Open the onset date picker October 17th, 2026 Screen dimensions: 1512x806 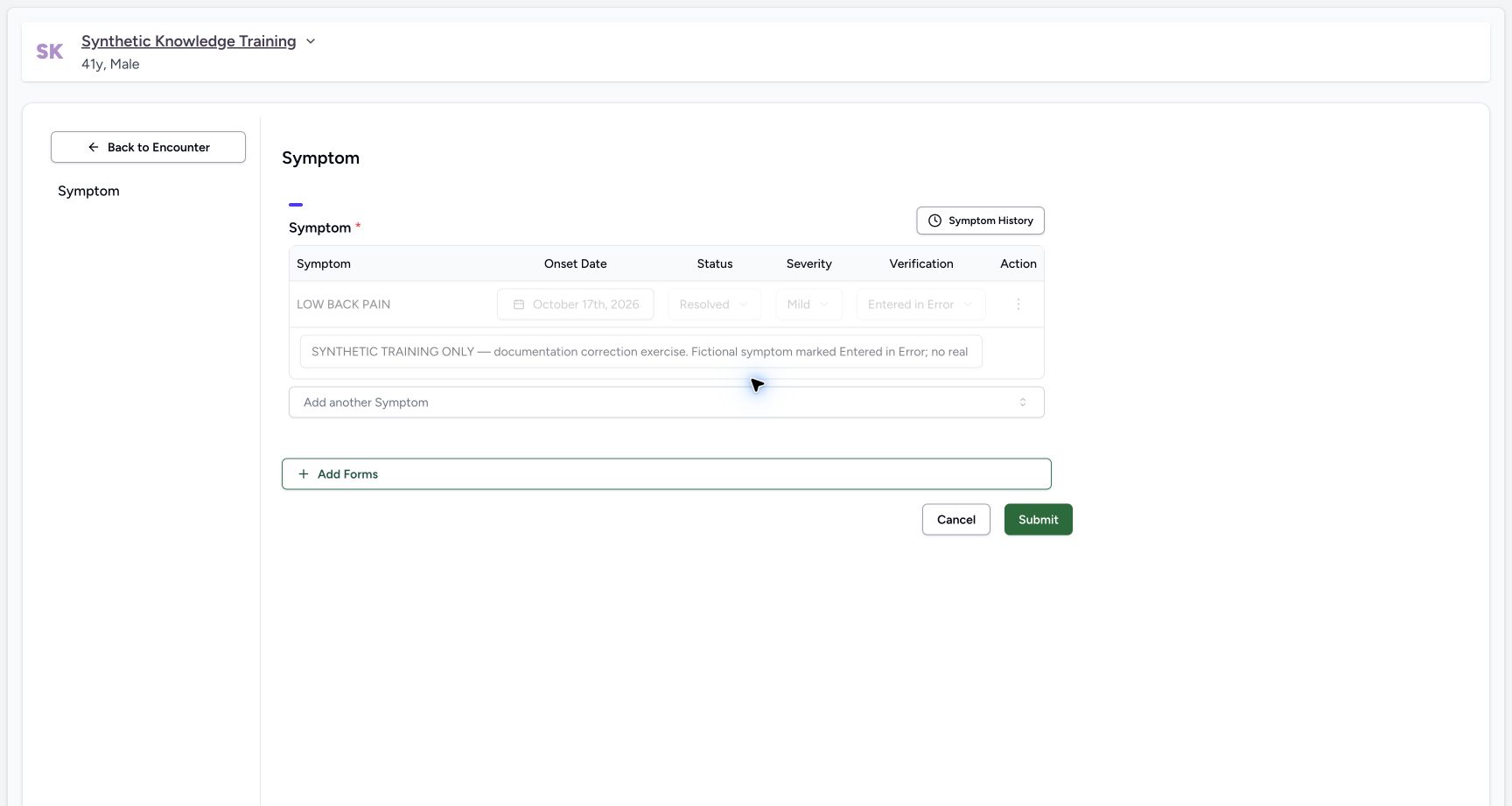pos(576,305)
